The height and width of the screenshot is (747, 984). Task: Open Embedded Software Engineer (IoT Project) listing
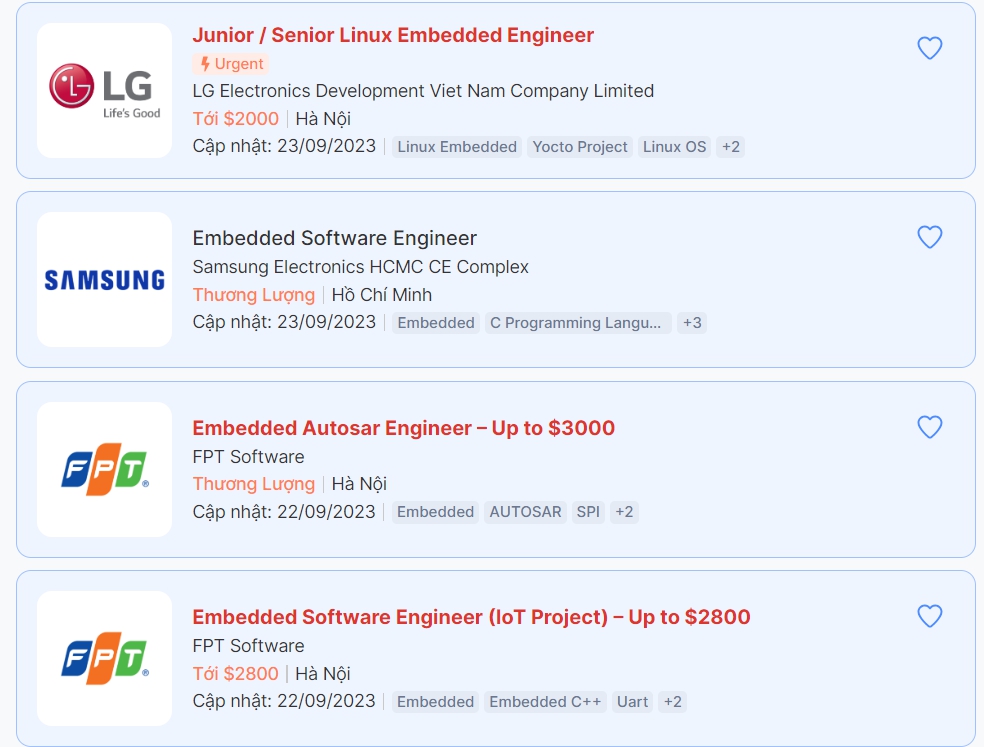(x=471, y=617)
